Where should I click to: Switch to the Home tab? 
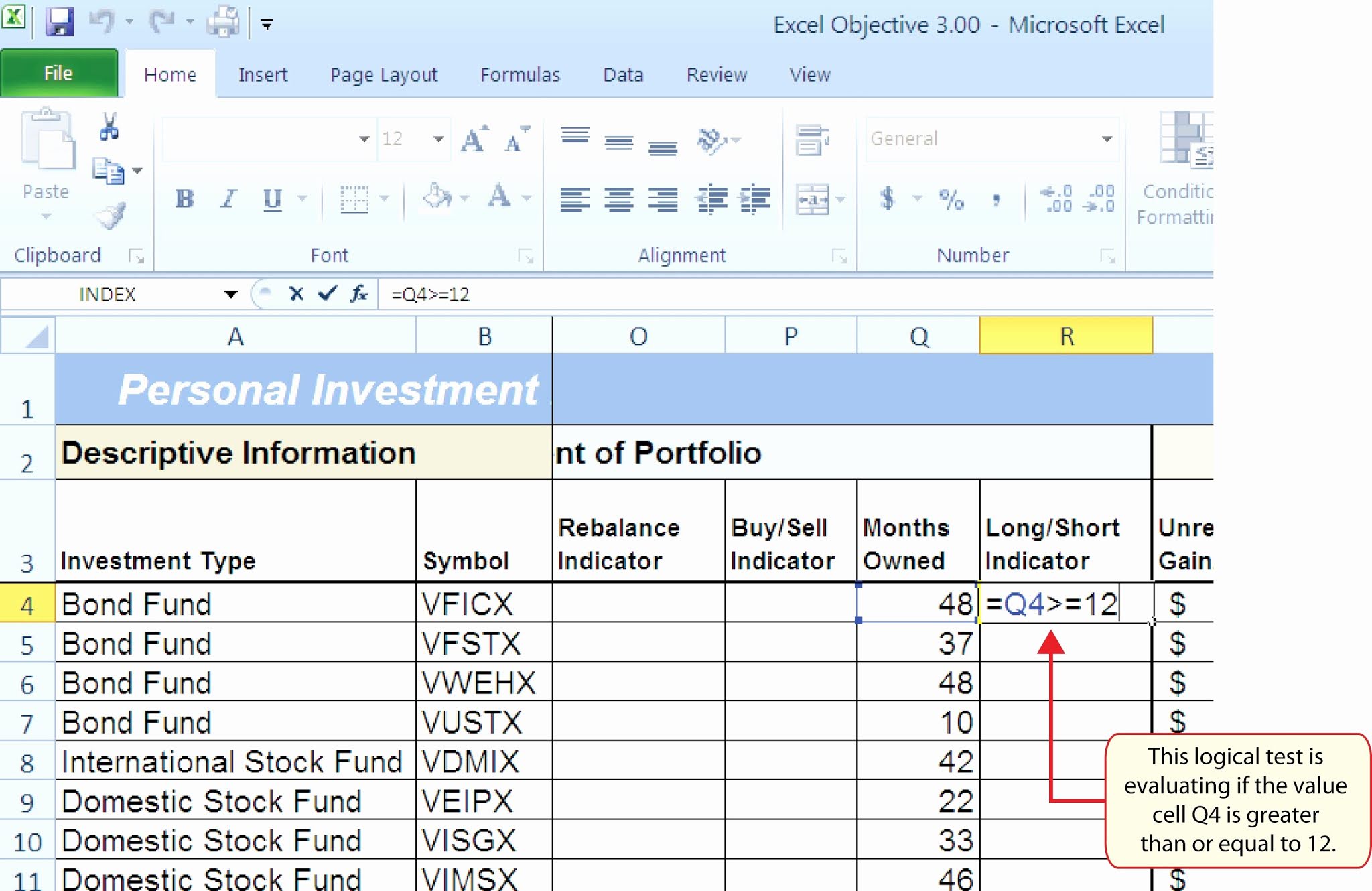170,74
